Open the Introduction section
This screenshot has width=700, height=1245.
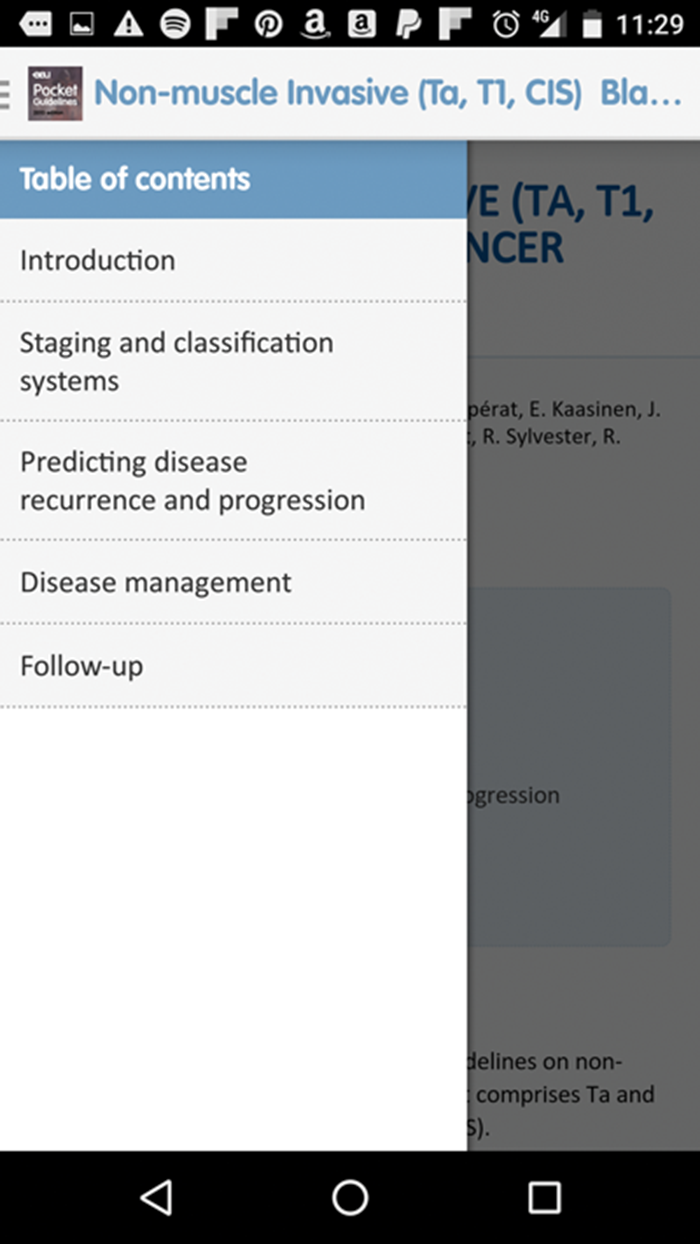[x=97, y=260]
